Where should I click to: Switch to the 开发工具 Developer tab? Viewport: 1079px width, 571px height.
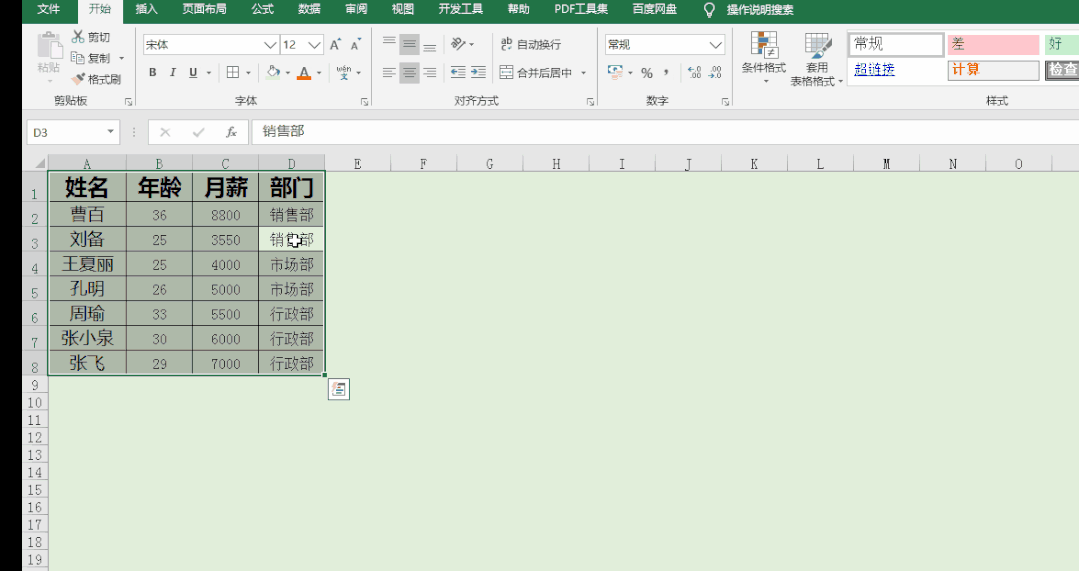460,10
